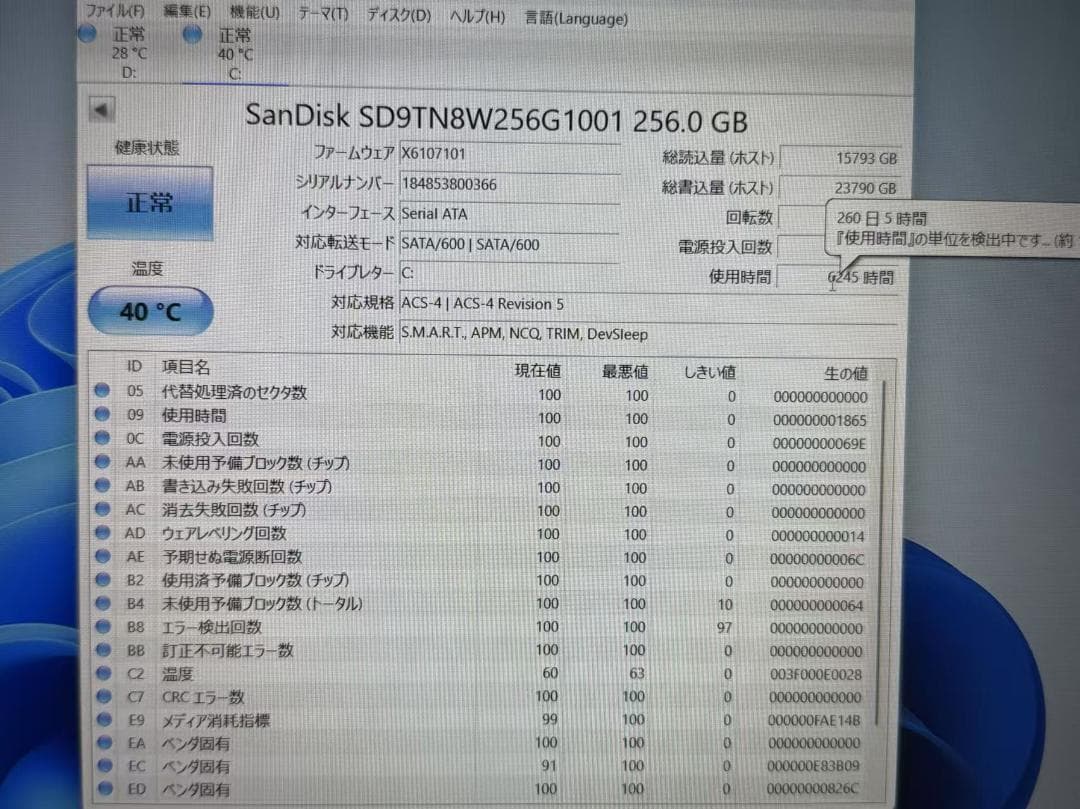Image resolution: width=1080 pixels, height=809 pixels.
Task: Click blue indicator beside 使用時間 attribute
Action: (103, 416)
